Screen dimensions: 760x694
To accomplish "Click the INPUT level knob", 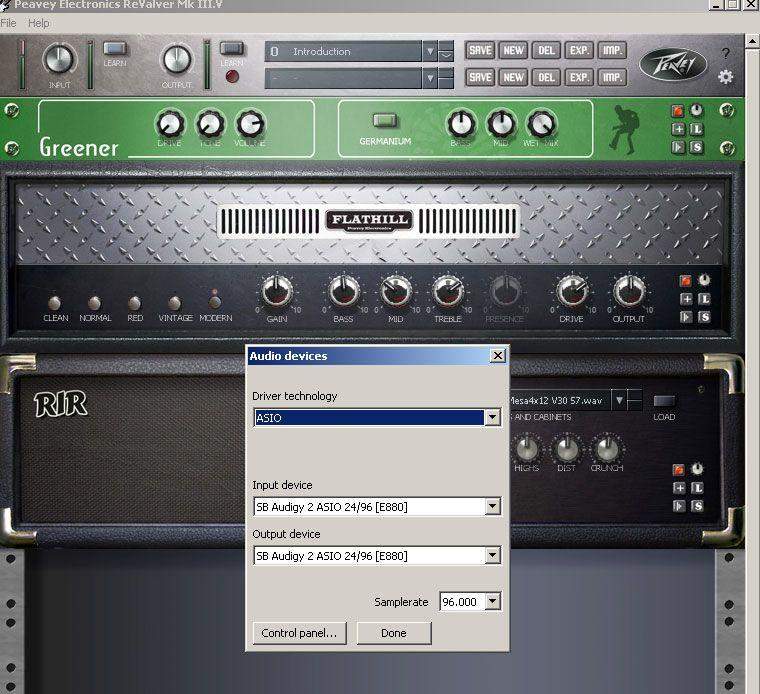I will (x=59, y=59).
